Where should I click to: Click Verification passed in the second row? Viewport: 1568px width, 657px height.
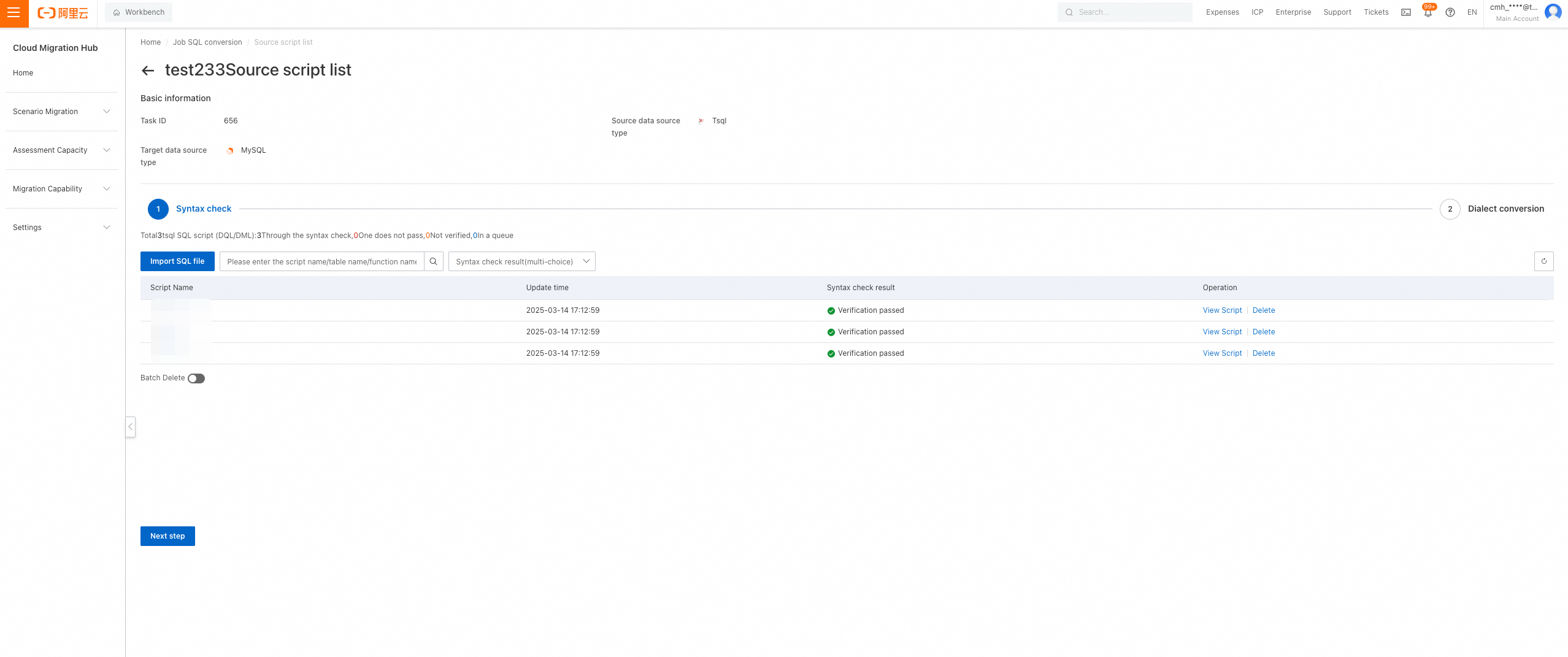(x=870, y=332)
